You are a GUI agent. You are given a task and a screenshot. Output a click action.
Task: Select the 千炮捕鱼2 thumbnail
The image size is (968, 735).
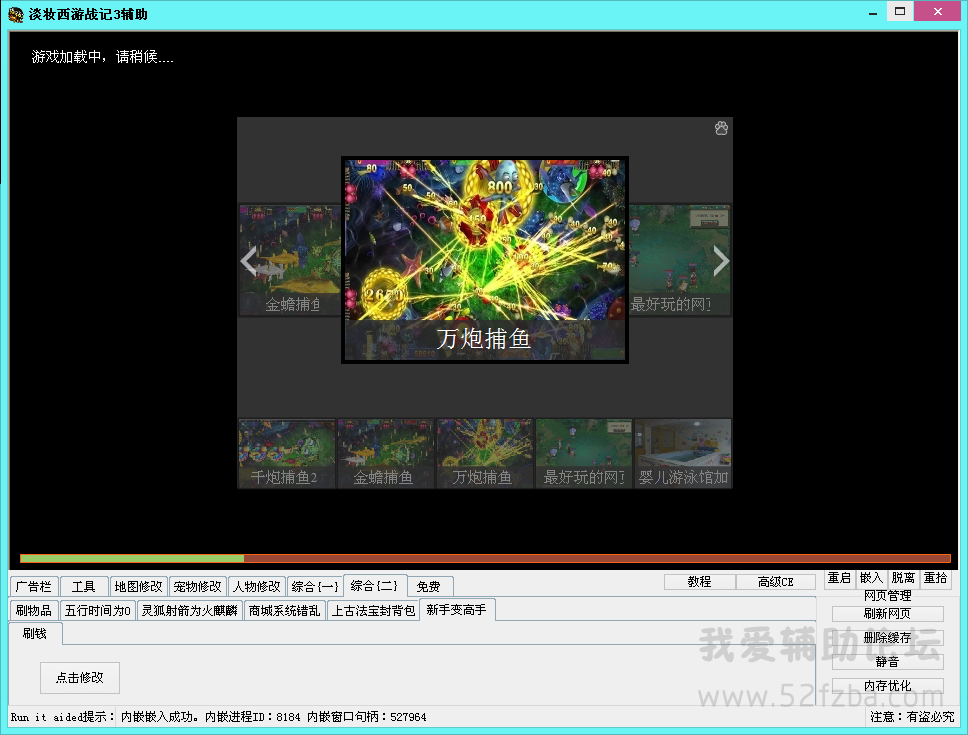click(286, 454)
